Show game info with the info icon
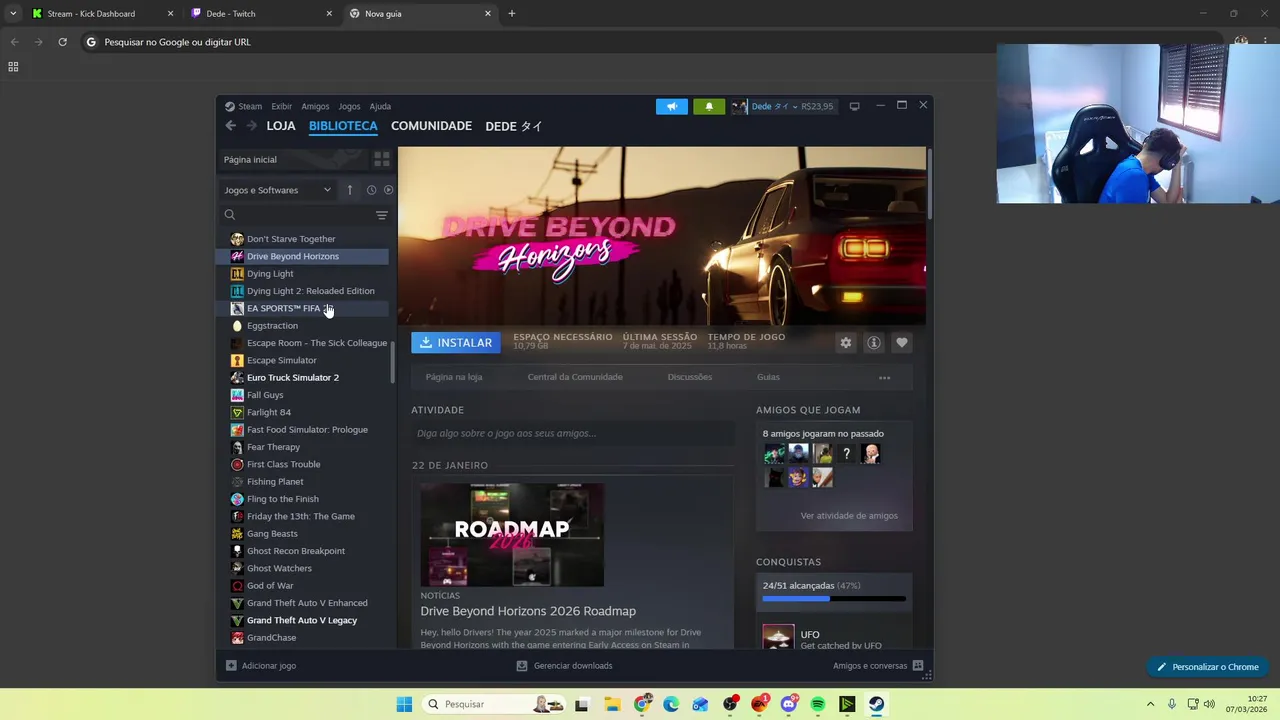Image resolution: width=1280 pixels, height=720 pixels. coord(874,343)
